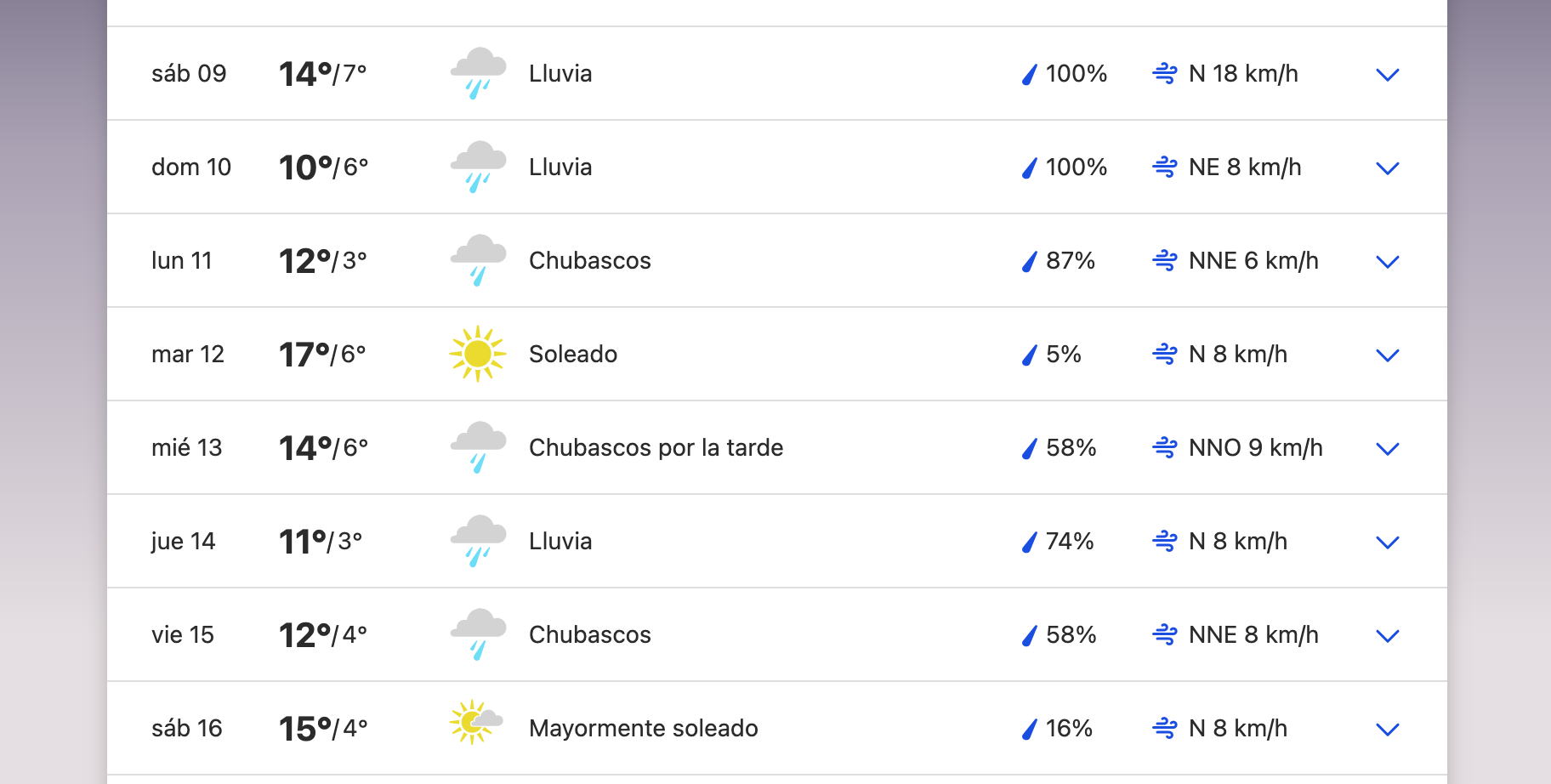Expand the mar 12 Soleado row chevron

(1388, 355)
